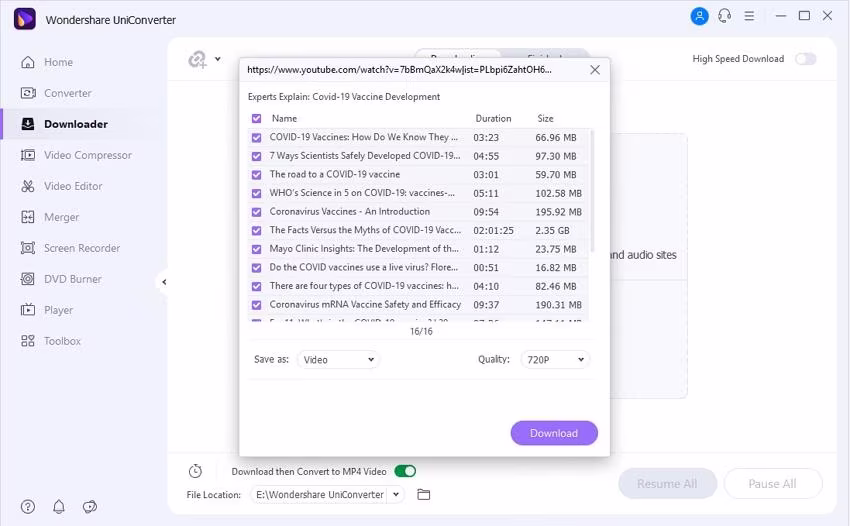The height and width of the screenshot is (526, 850).
Task: Open the support headset icon
Action: 724,16
